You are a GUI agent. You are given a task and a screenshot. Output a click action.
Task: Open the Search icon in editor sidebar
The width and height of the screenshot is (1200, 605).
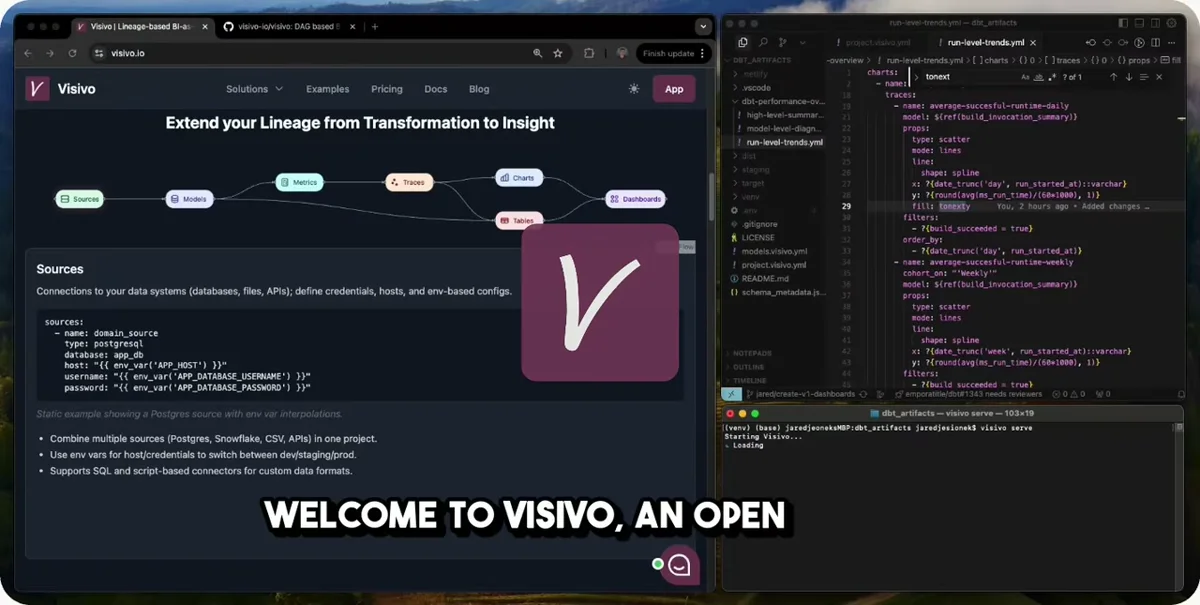point(763,43)
